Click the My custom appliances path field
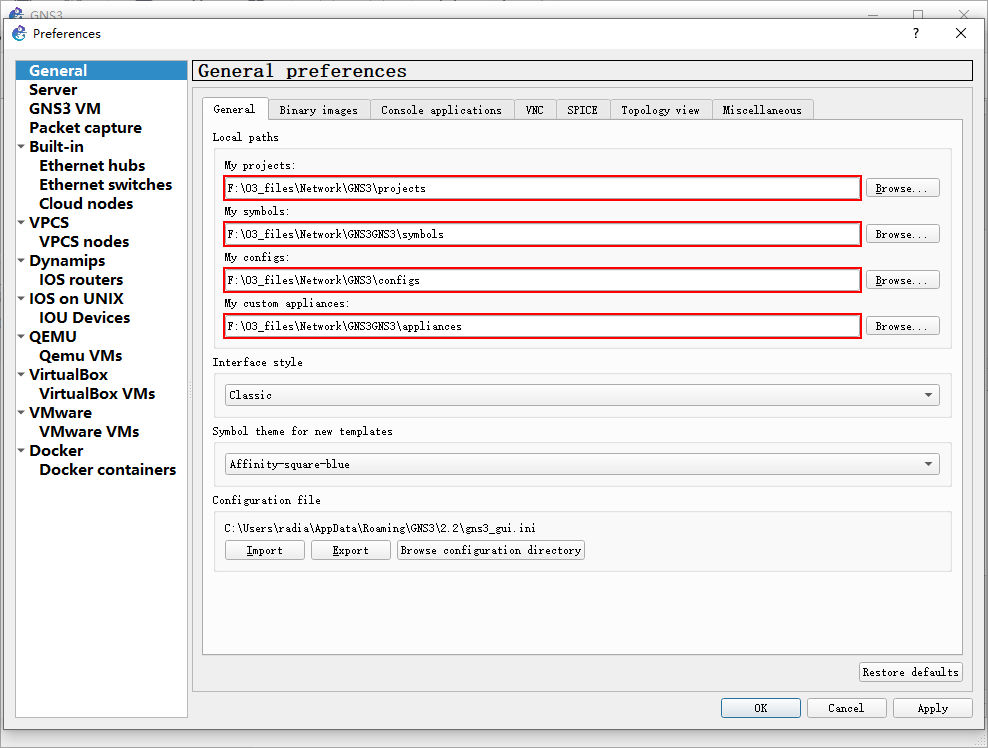 coord(542,326)
